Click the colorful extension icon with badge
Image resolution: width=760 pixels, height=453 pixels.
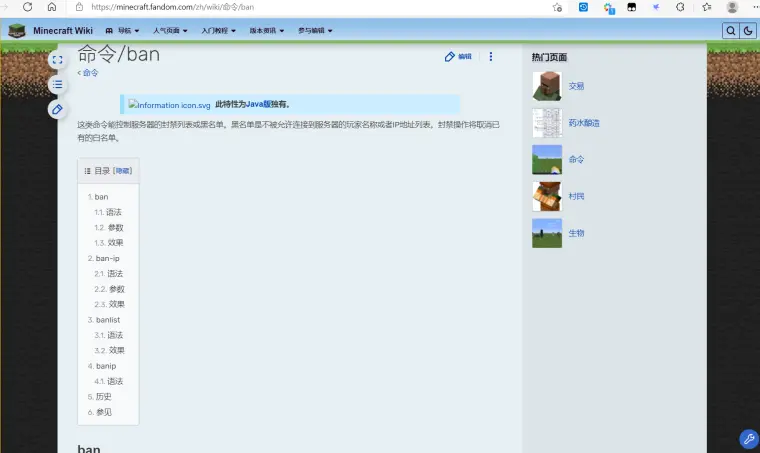[x=609, y=7]
